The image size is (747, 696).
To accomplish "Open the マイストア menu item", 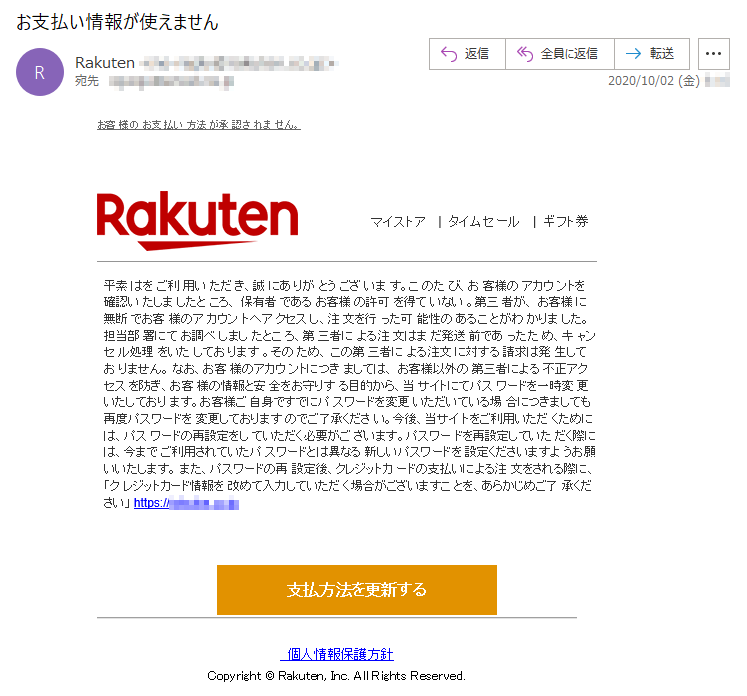I will point(398,222).
